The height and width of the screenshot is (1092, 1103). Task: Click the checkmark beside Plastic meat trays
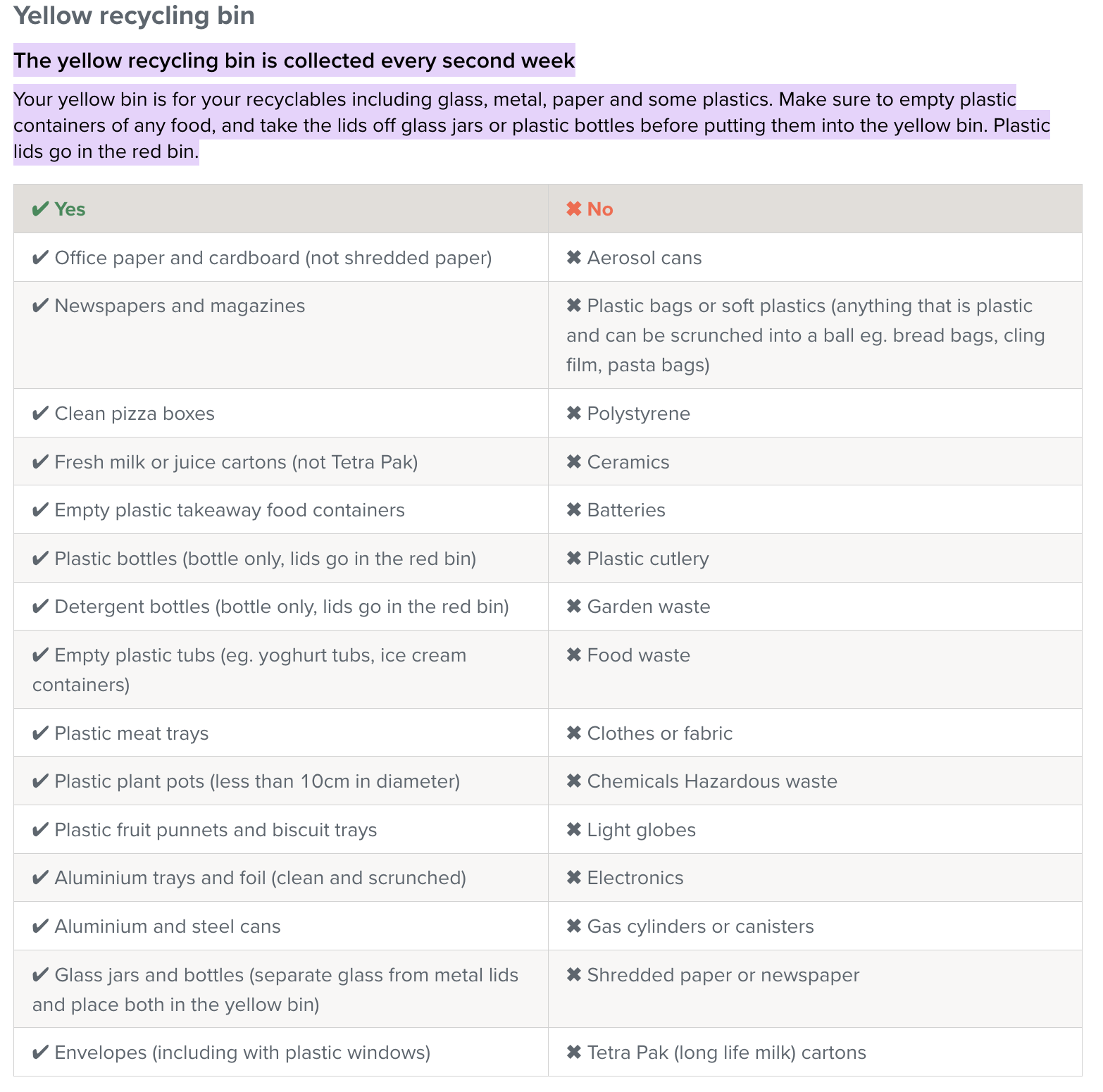point(40,733)
